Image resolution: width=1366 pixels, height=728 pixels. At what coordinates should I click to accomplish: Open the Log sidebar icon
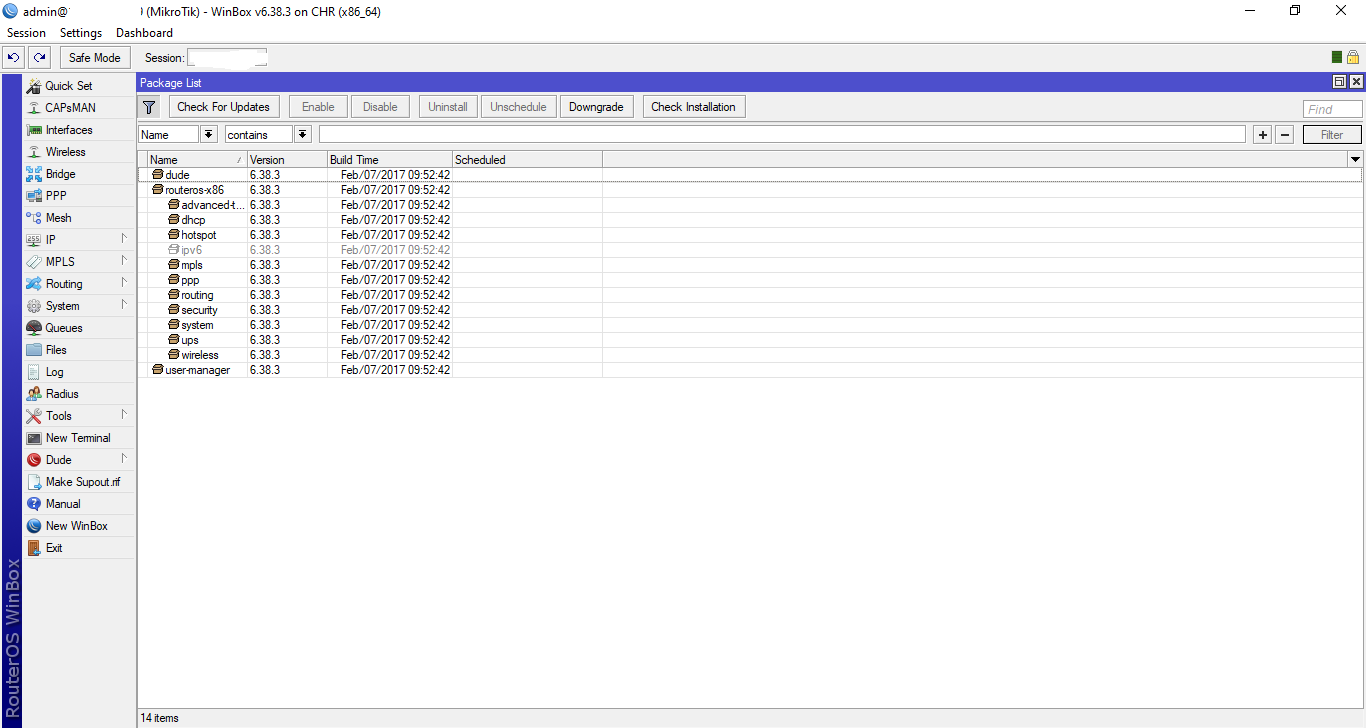[34, 372]
